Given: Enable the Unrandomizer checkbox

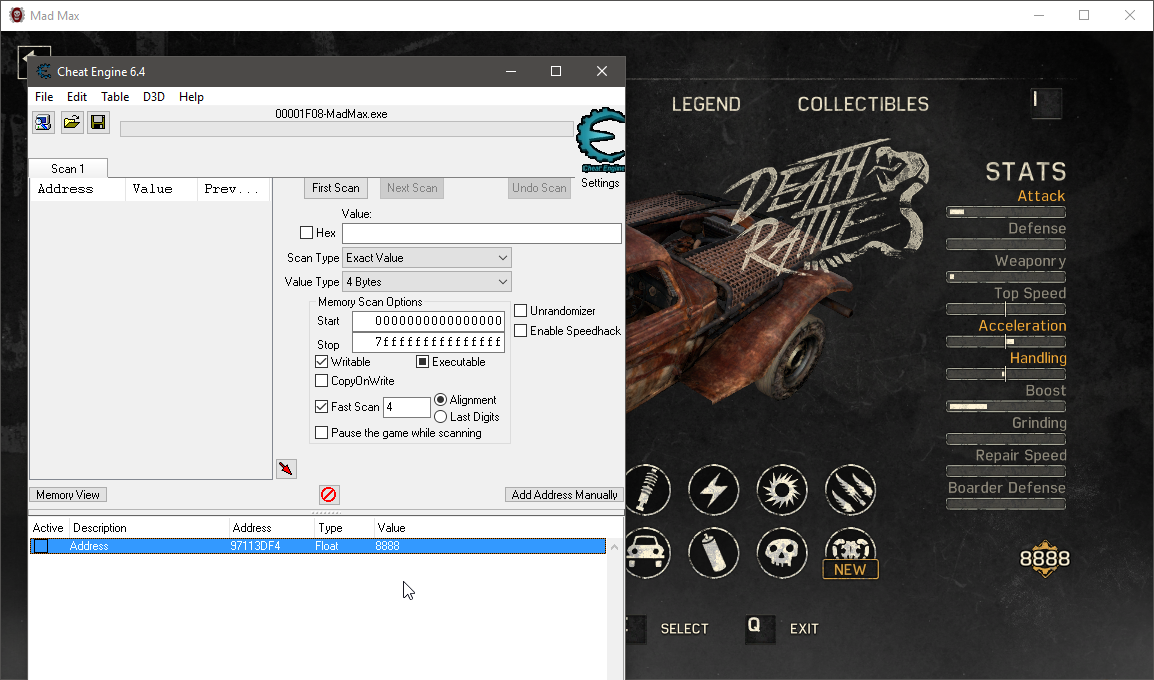Looking at the screenshot, I should [520, 311].
